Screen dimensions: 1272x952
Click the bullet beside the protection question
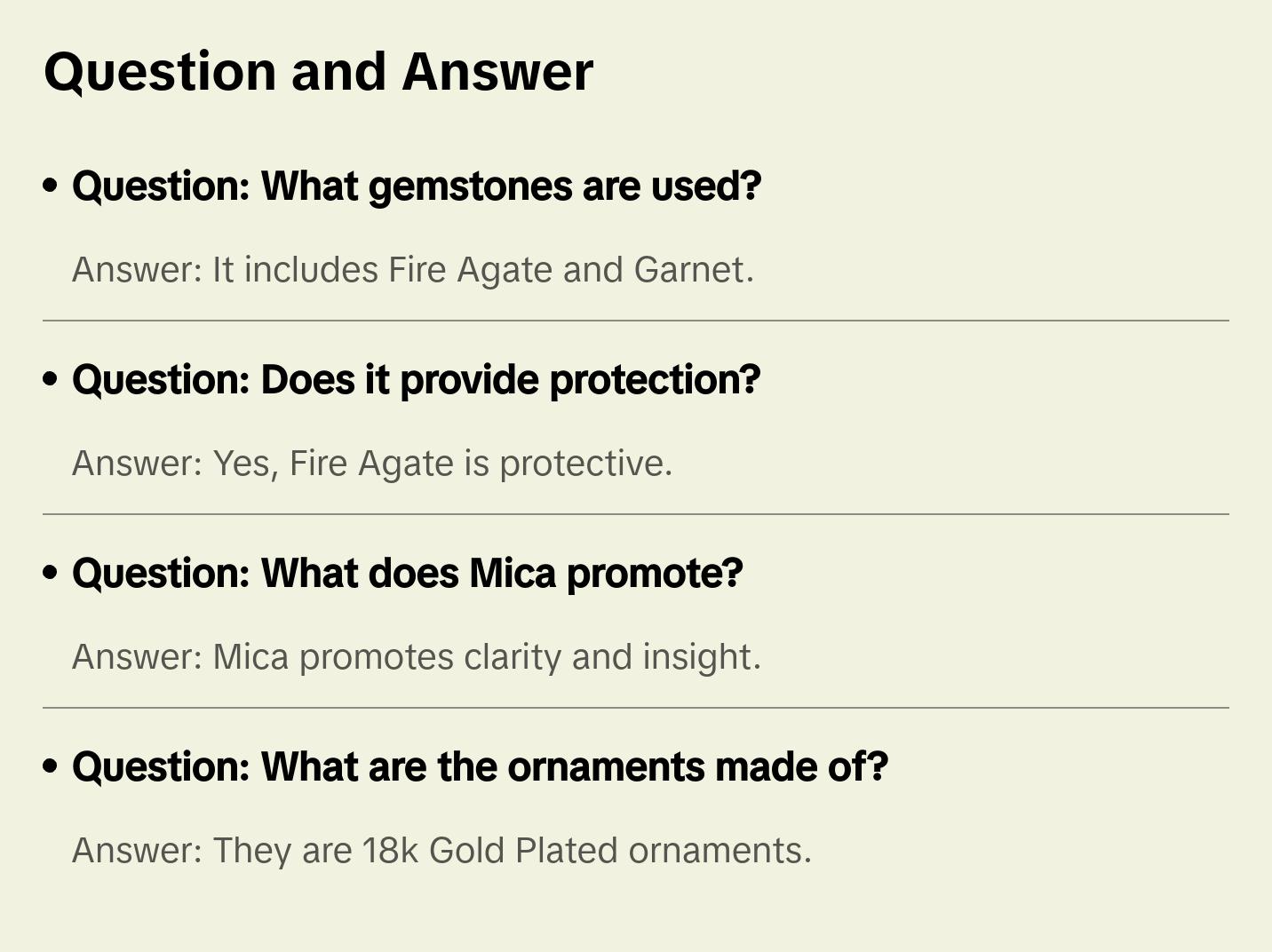[51, 379]
